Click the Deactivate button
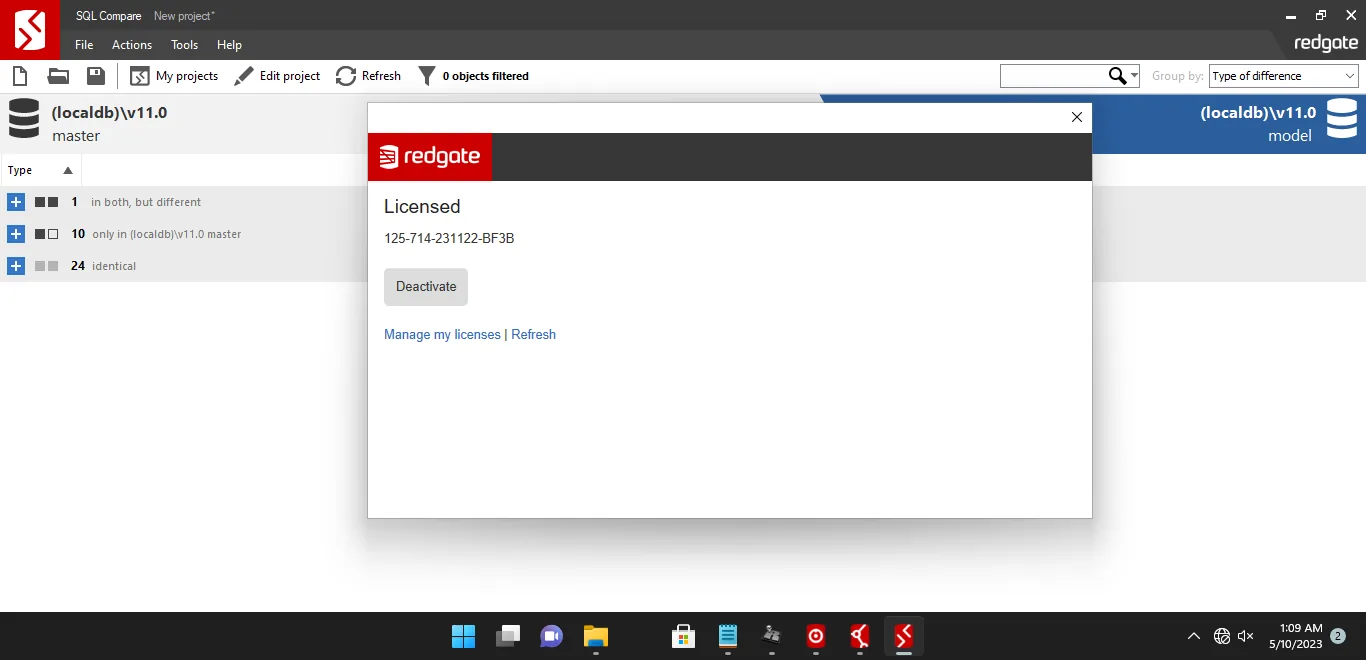Screen dimensions: 1366x660 pos(426,287)
